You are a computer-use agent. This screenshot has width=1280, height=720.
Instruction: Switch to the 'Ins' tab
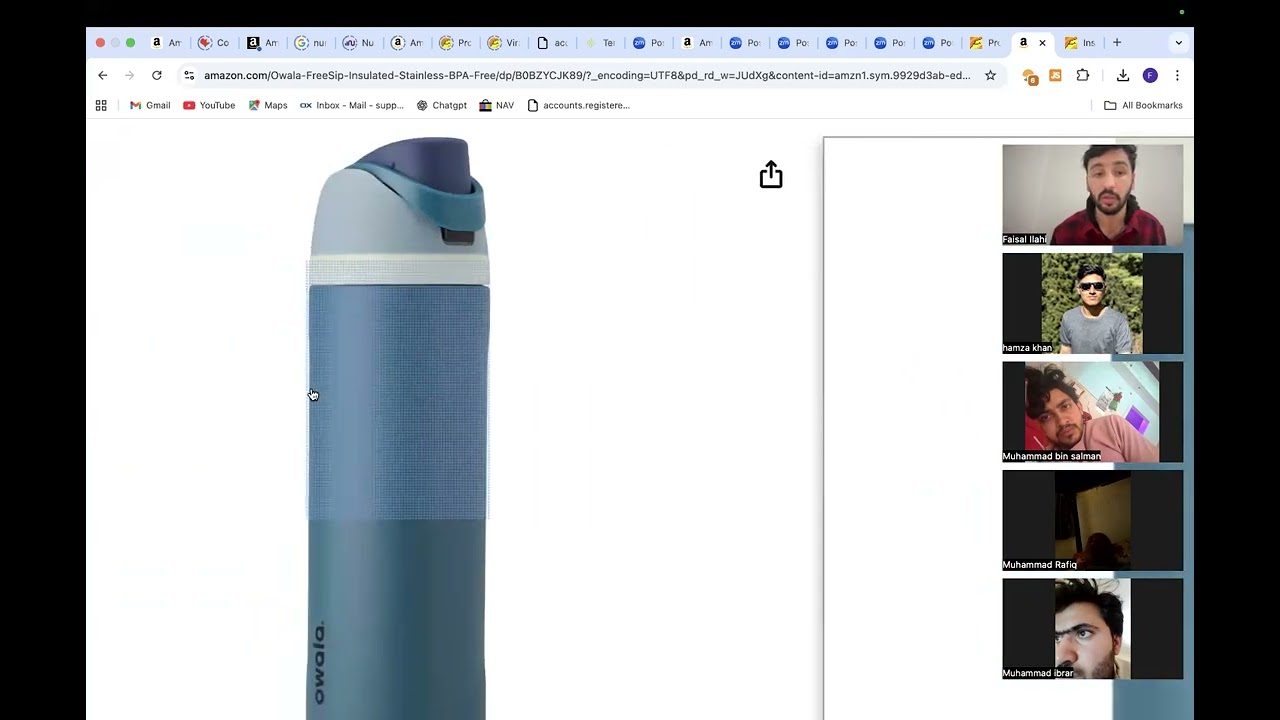tap(1080, 43)
